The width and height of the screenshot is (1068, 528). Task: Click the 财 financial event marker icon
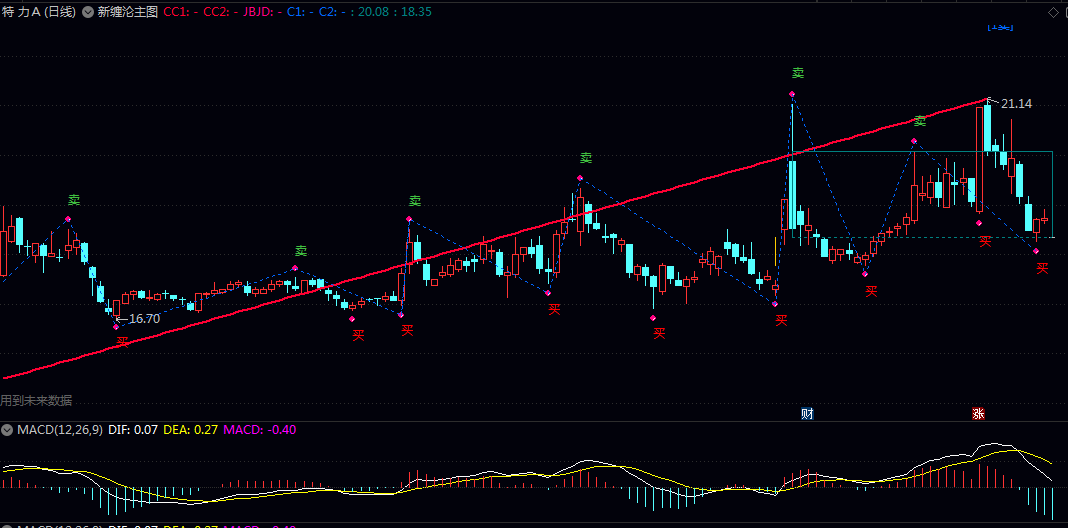pyautogui.click(x=807, y=413)
